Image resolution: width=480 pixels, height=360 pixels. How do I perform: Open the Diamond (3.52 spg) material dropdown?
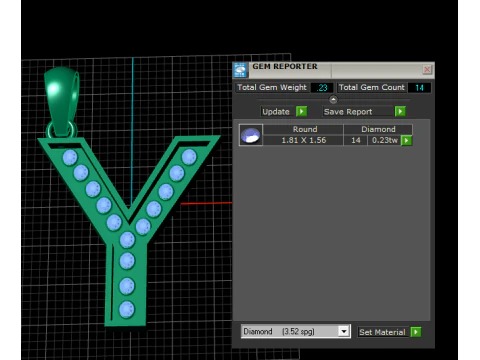tap(295, 332)
